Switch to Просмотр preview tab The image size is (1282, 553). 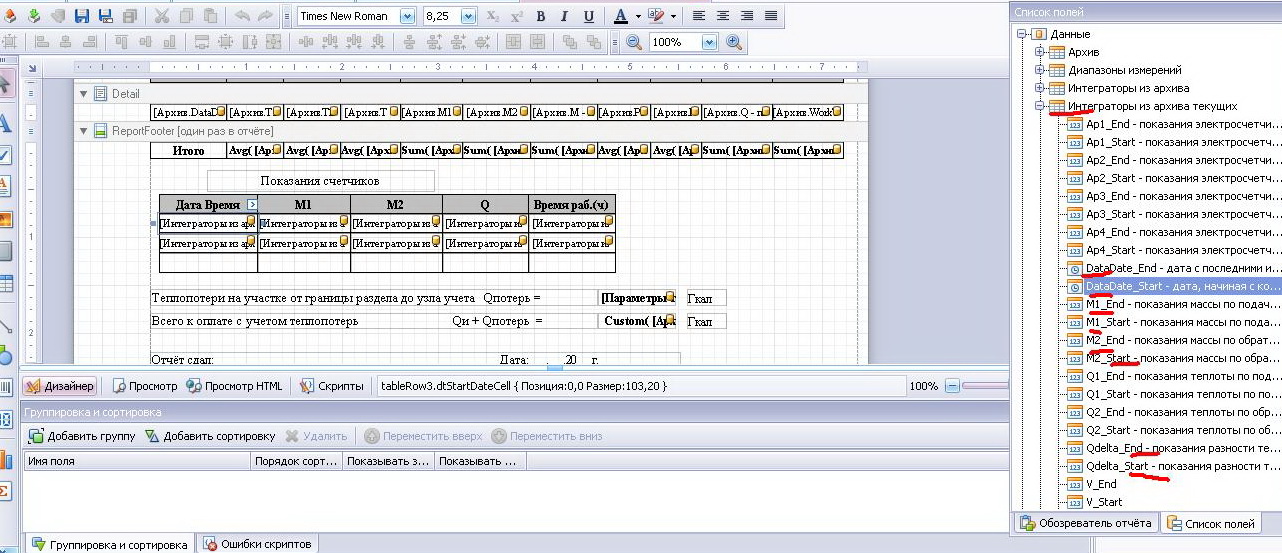[145, 386]
